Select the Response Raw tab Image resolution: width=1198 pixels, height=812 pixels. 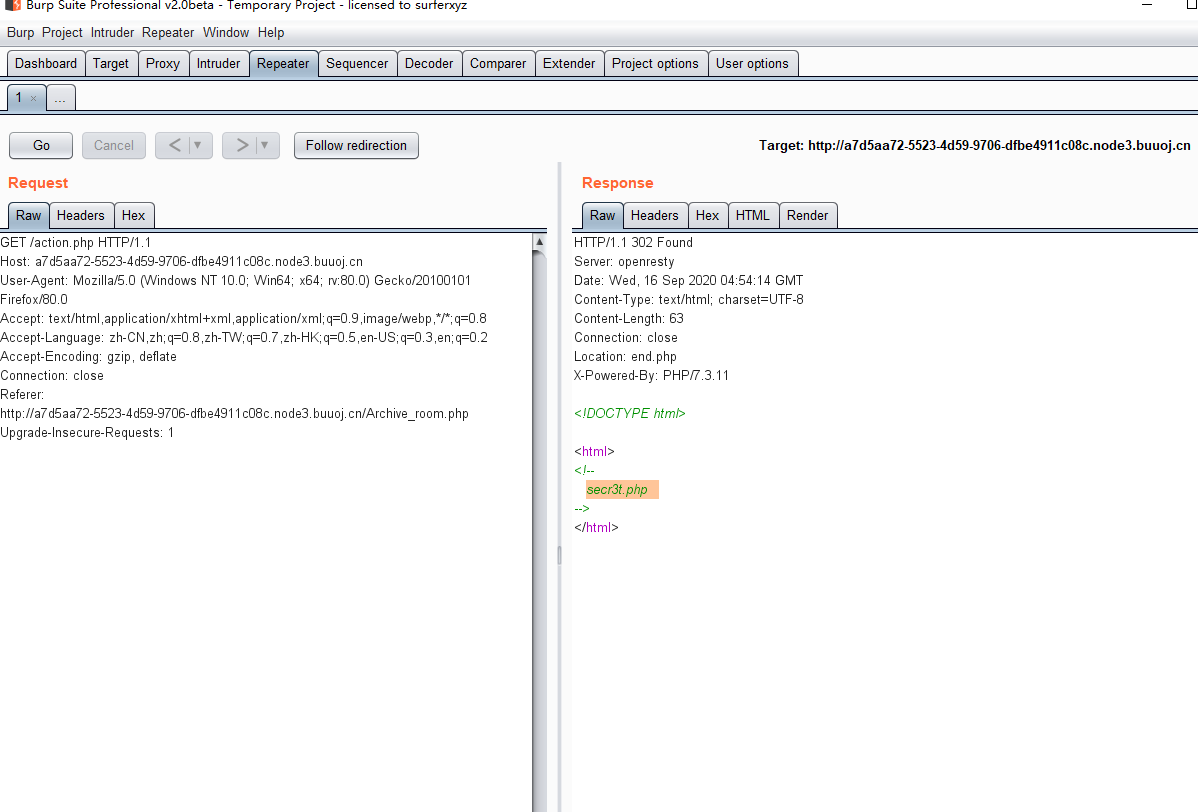pos(602,215)
